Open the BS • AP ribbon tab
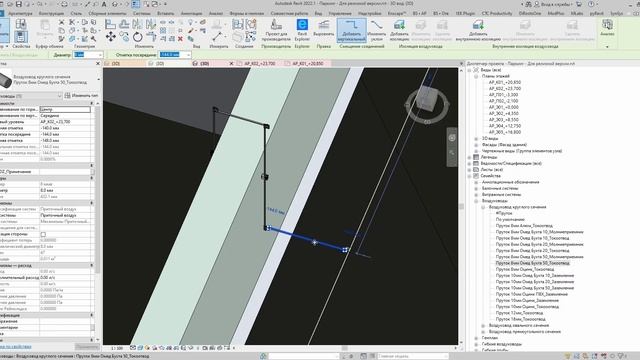 coord(419,13)
